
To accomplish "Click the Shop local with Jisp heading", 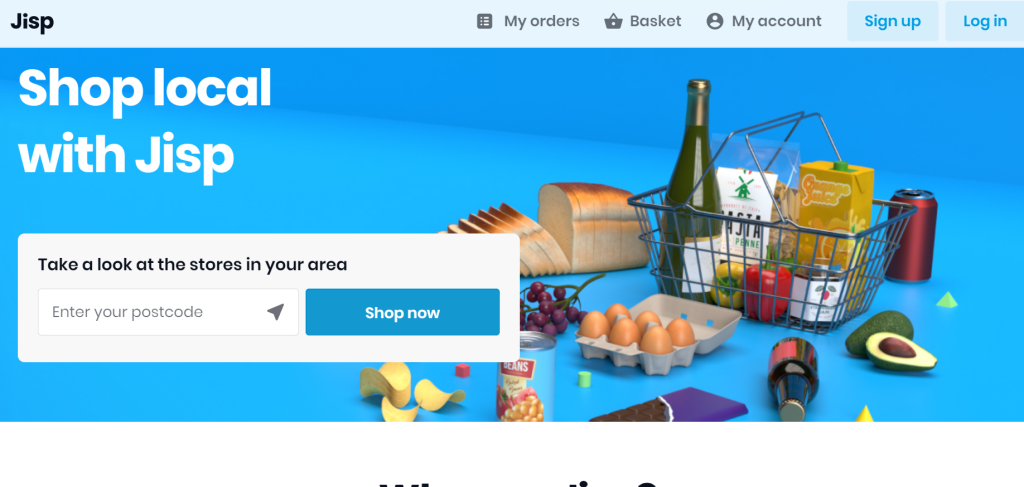I will tap(144, 121).
